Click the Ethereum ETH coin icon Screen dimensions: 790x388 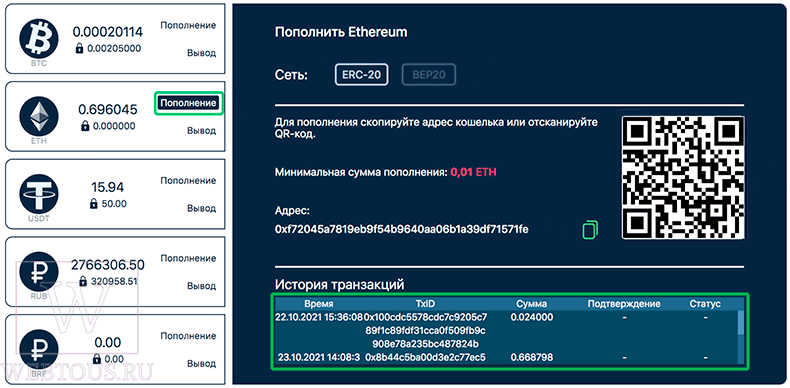pyautogui.click(x=39, y=116)
